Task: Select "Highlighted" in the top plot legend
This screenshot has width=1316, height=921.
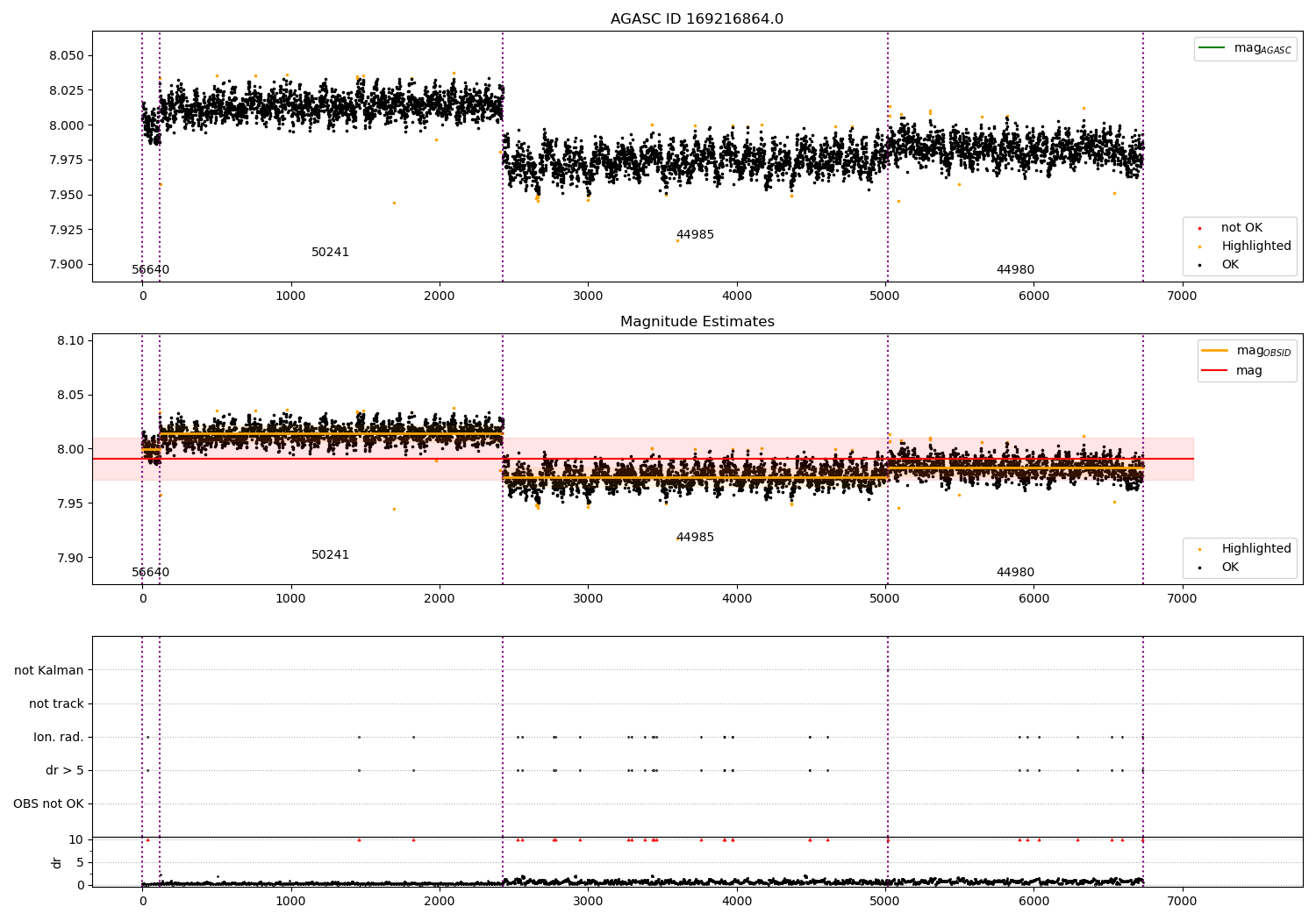Action: click(1256, 246)
